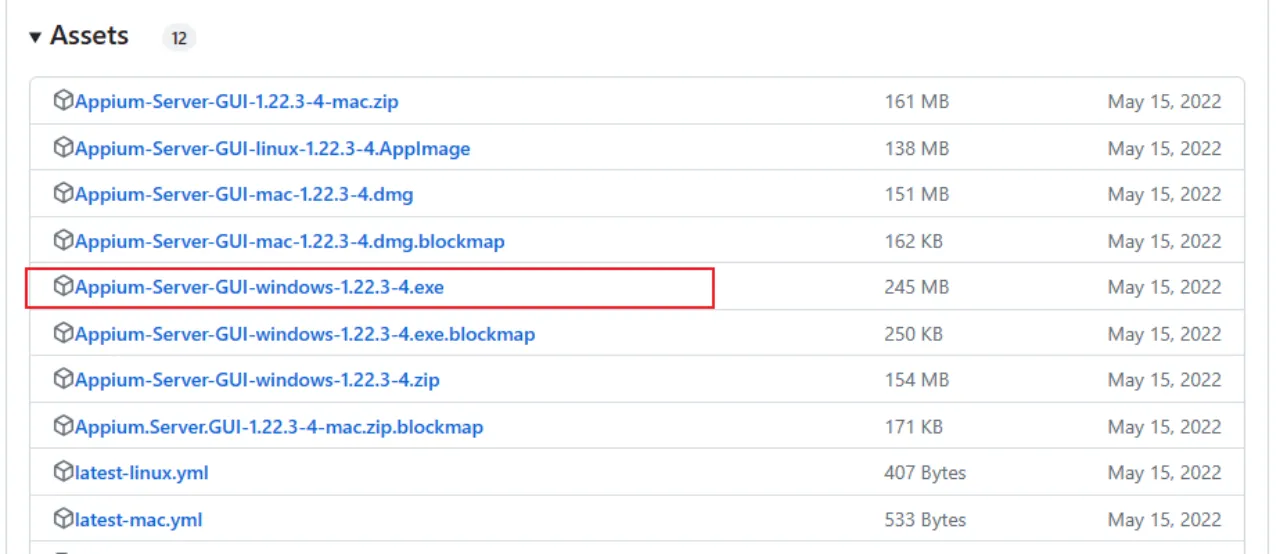Click package icon beside windows-1.22.3-4.exe
Screen dimensions: 1280x554
pos(63,287)
